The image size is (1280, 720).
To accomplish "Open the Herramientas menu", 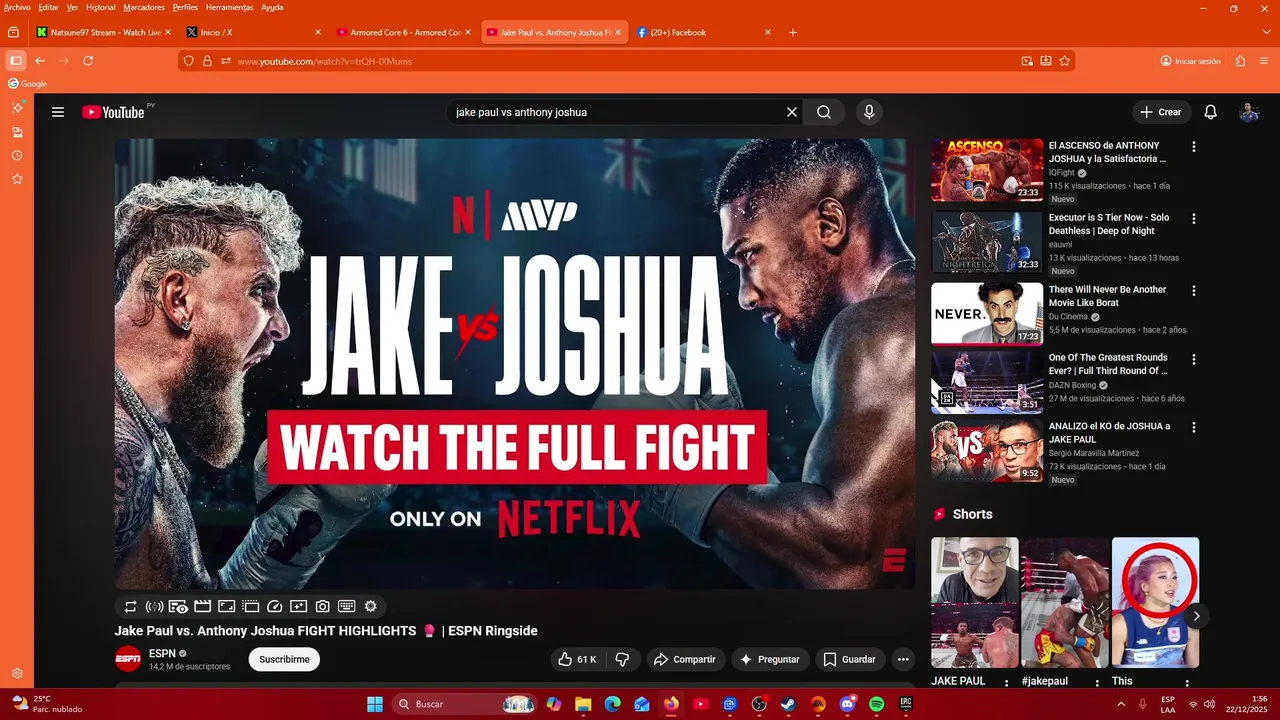I will click(x=229, y=7).
